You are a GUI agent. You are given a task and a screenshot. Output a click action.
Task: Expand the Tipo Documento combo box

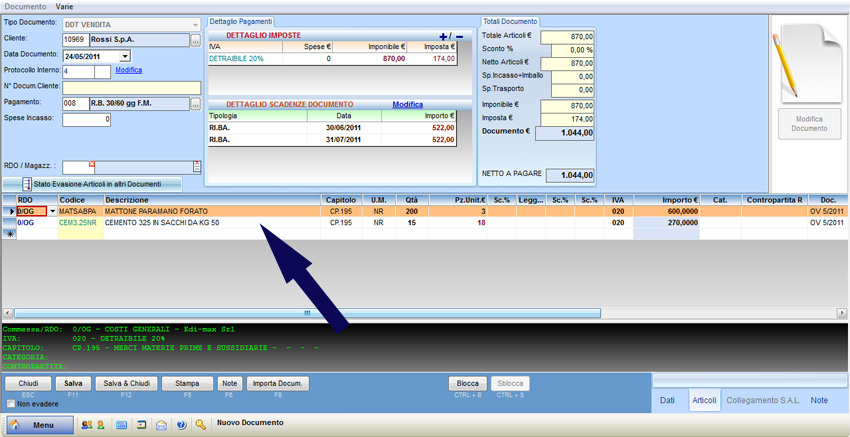click(x=194, y=24)
